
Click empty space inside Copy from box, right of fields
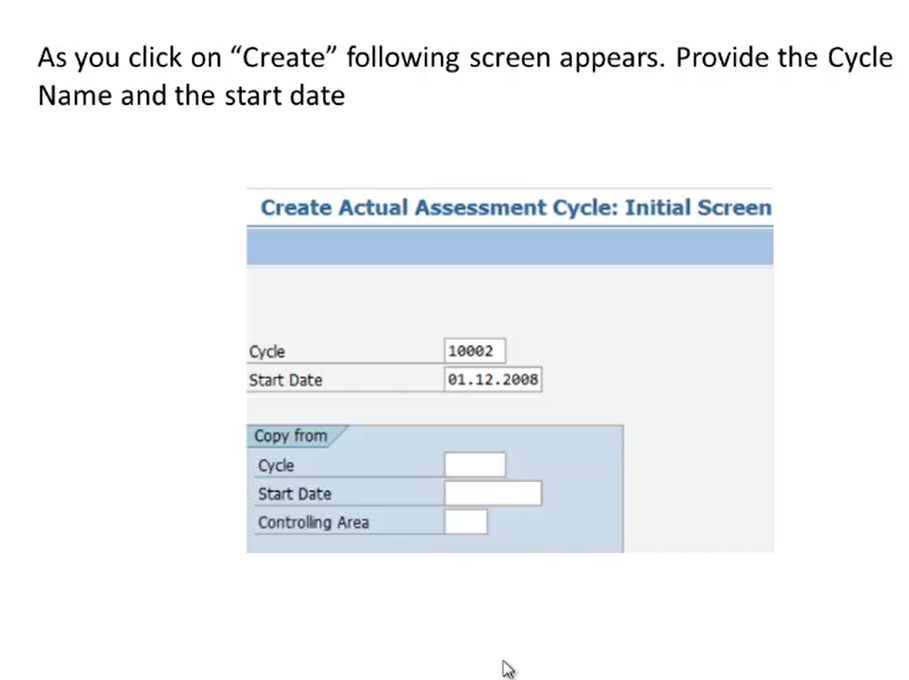tap(583, 493)
